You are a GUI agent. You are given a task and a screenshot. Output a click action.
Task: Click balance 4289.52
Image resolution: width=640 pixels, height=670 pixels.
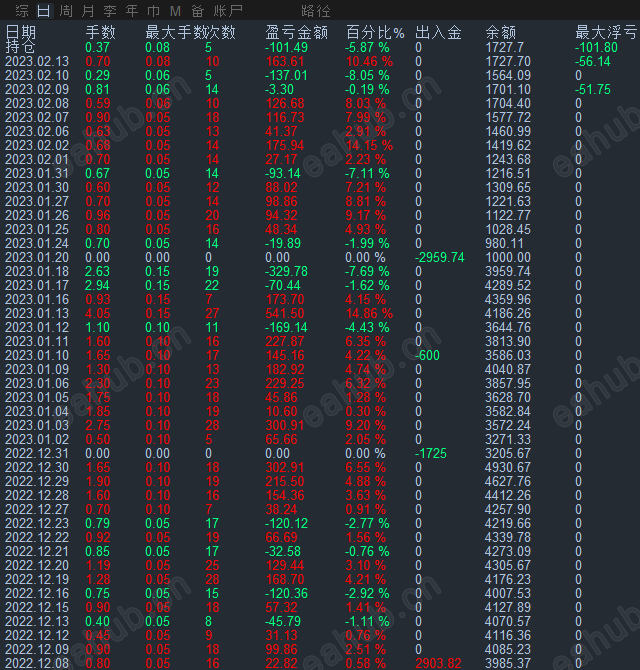click(508, 285)
